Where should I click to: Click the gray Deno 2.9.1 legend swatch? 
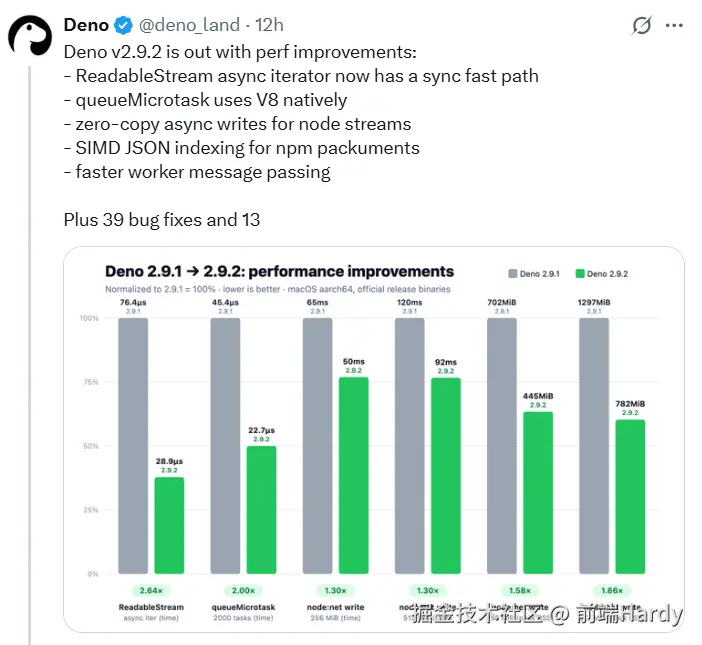(513, 273)
